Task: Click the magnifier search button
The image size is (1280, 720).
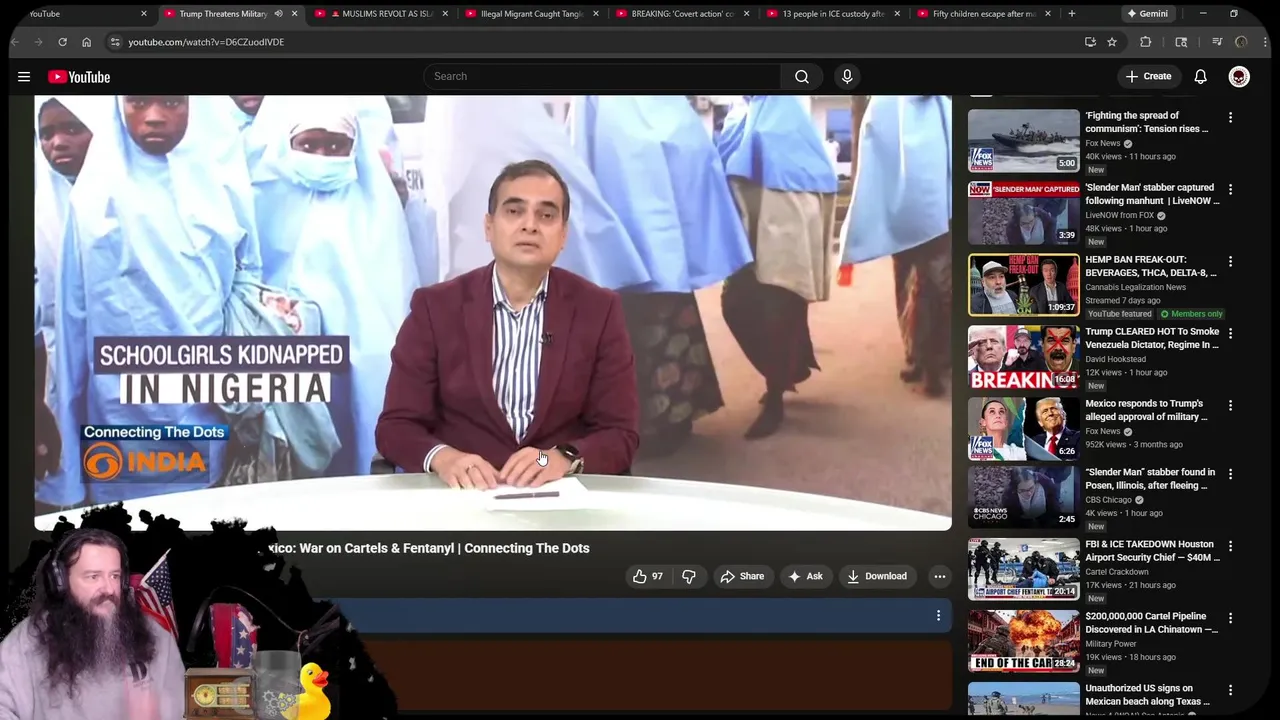Action: point(802,76)
